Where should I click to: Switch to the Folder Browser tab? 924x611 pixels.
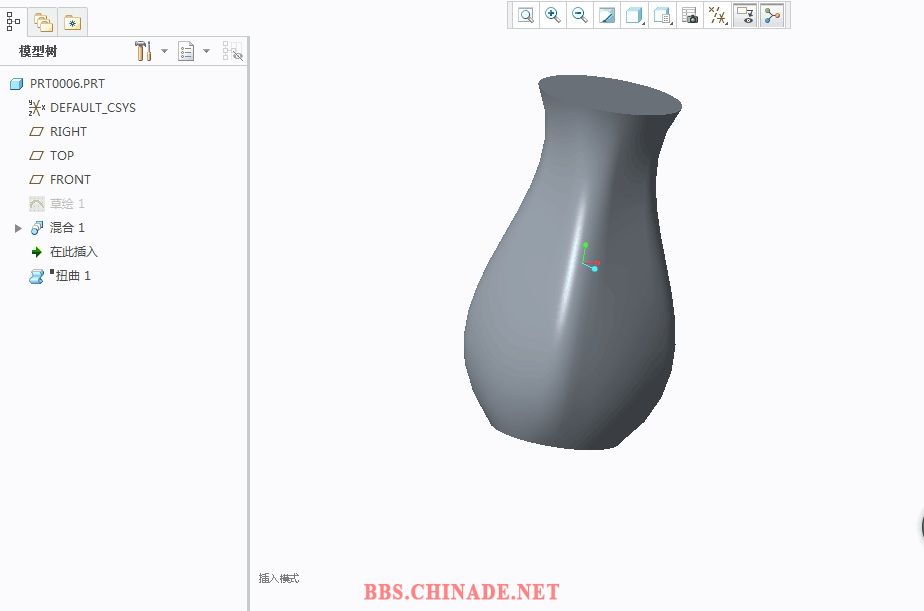(x=43, y=21)
